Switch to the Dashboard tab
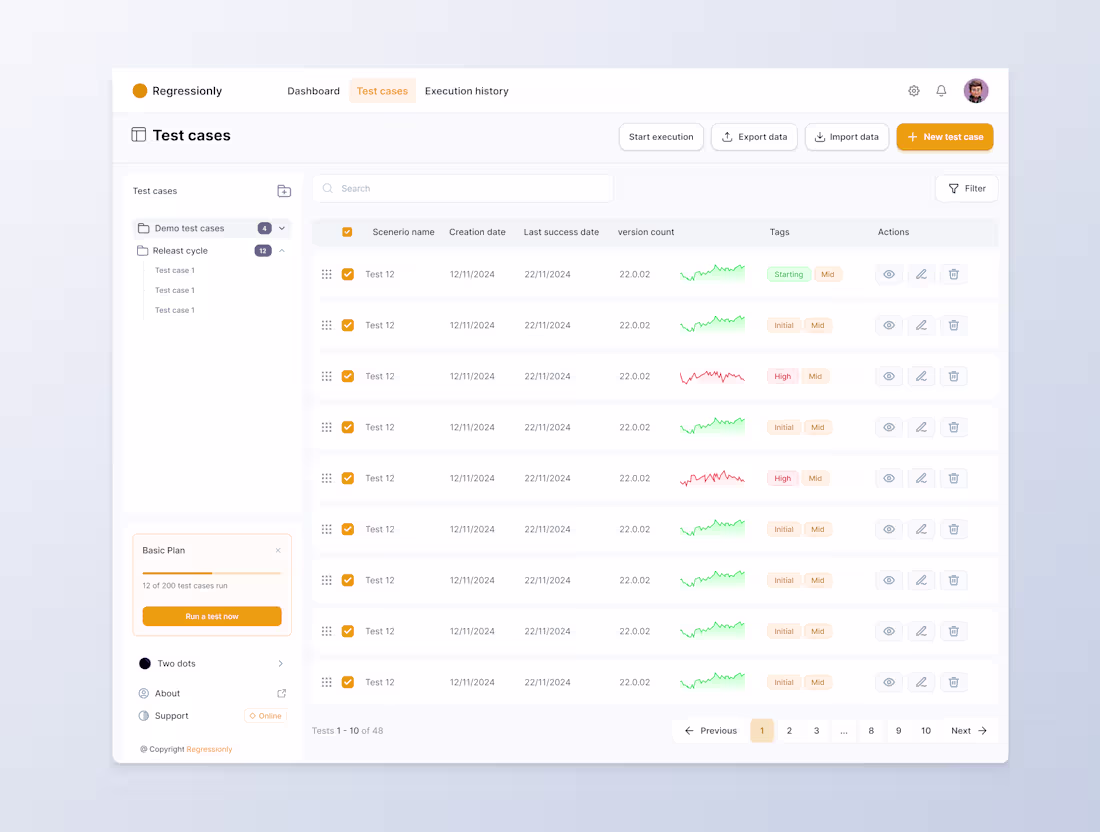1100x832 pixels. 314,91
